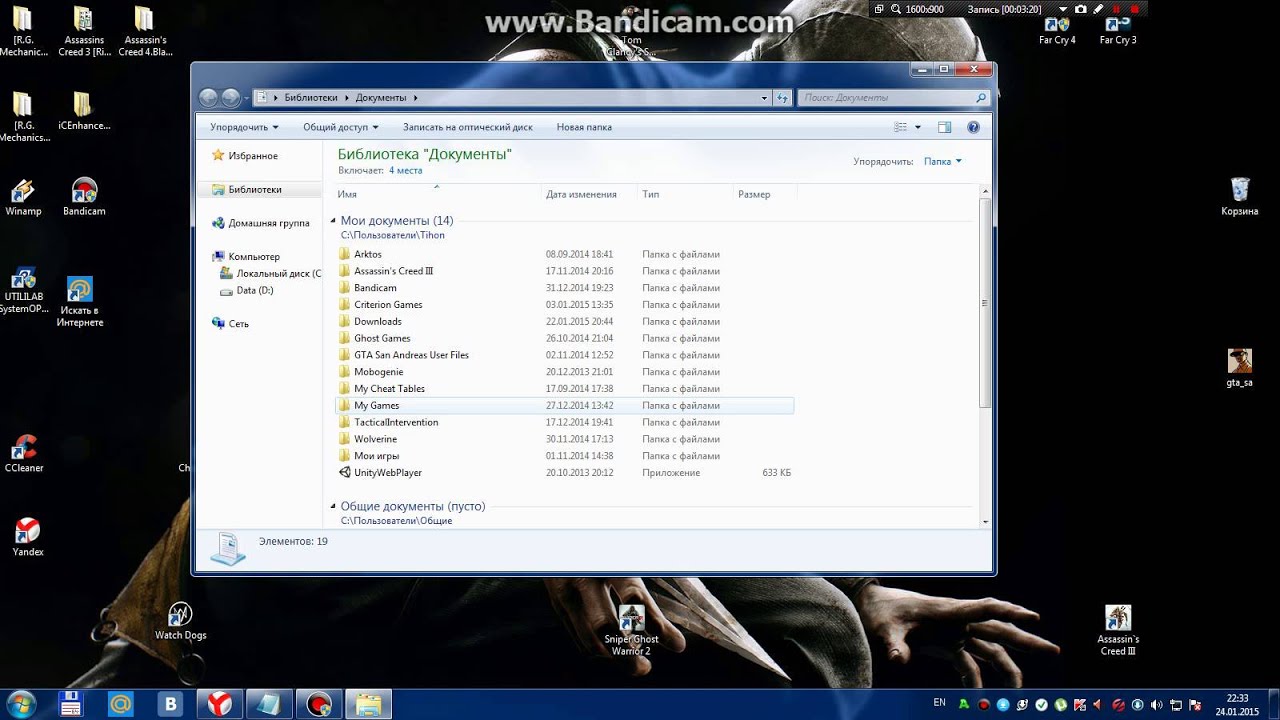
Task: Launch the Far Cry 4 shortcut
Action: (1057, 30)
